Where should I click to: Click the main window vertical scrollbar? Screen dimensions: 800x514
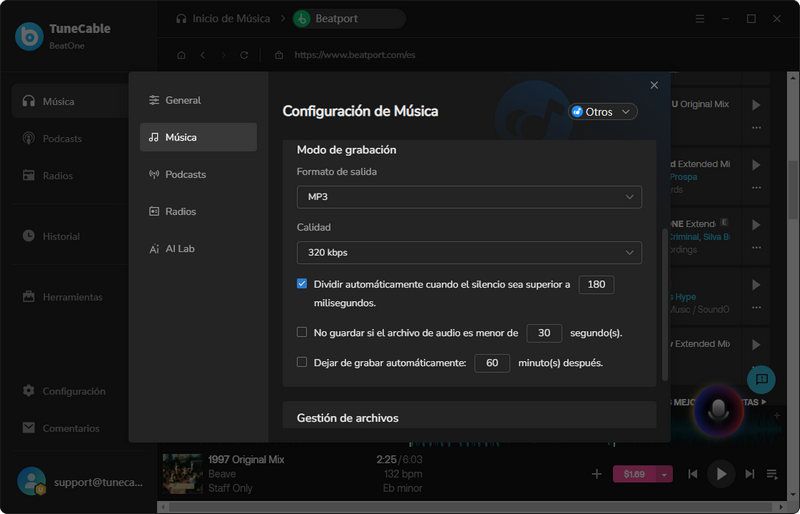click(x=792, y=189)
